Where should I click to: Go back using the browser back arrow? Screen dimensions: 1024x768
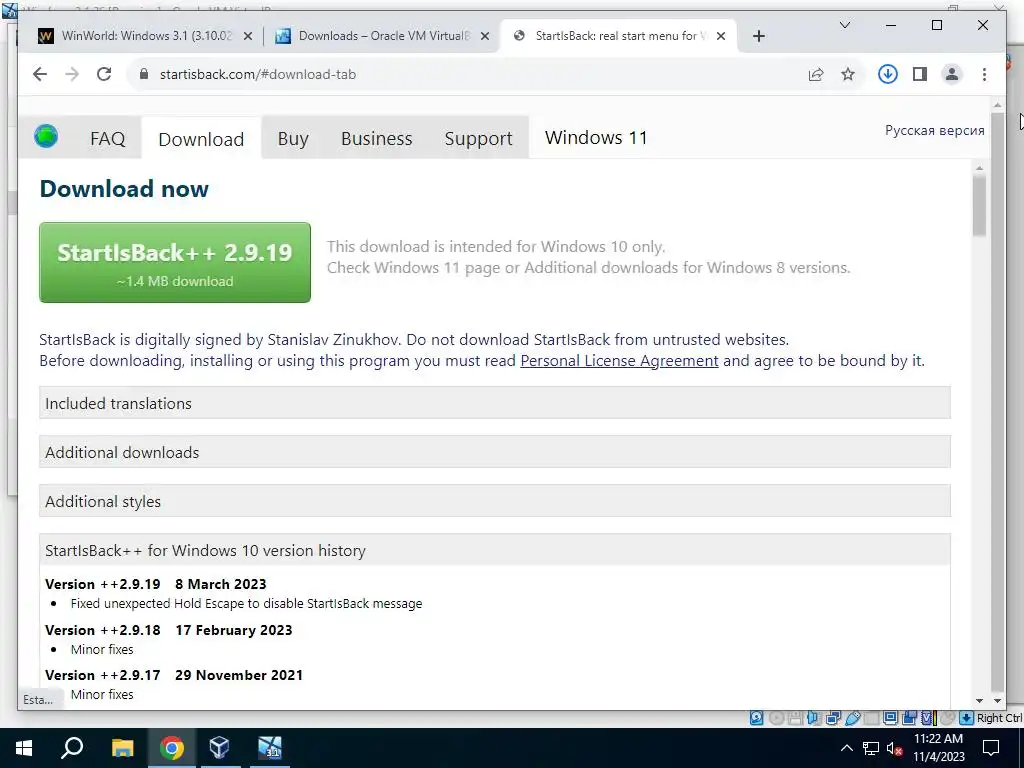tap(40, 74)
